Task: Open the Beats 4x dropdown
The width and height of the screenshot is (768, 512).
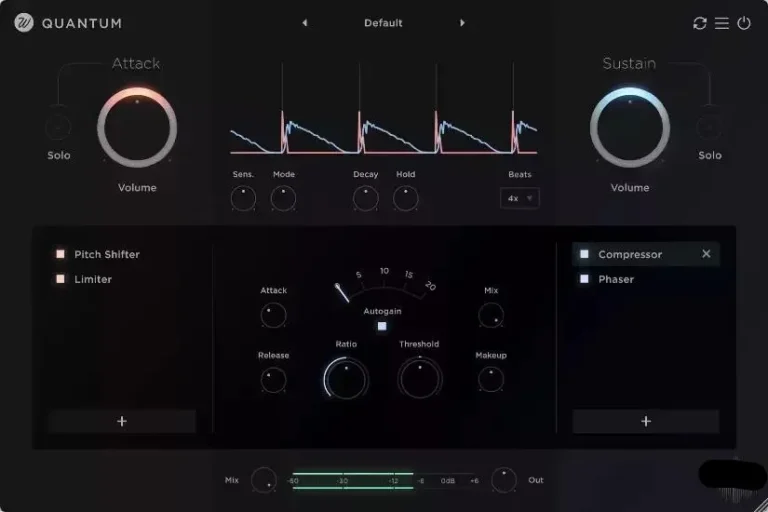Action: (520, 198)
